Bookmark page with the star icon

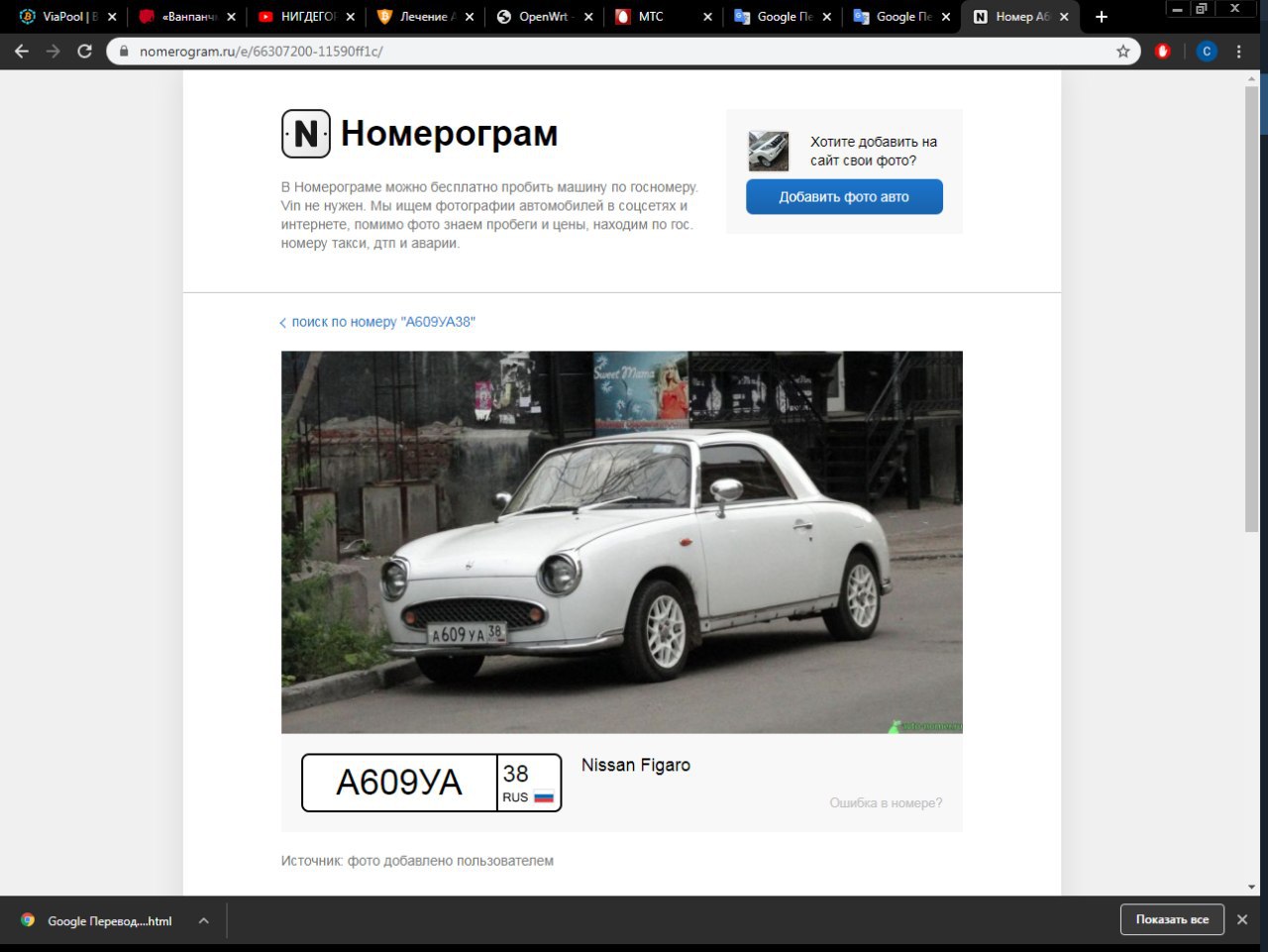point(1122,52)
